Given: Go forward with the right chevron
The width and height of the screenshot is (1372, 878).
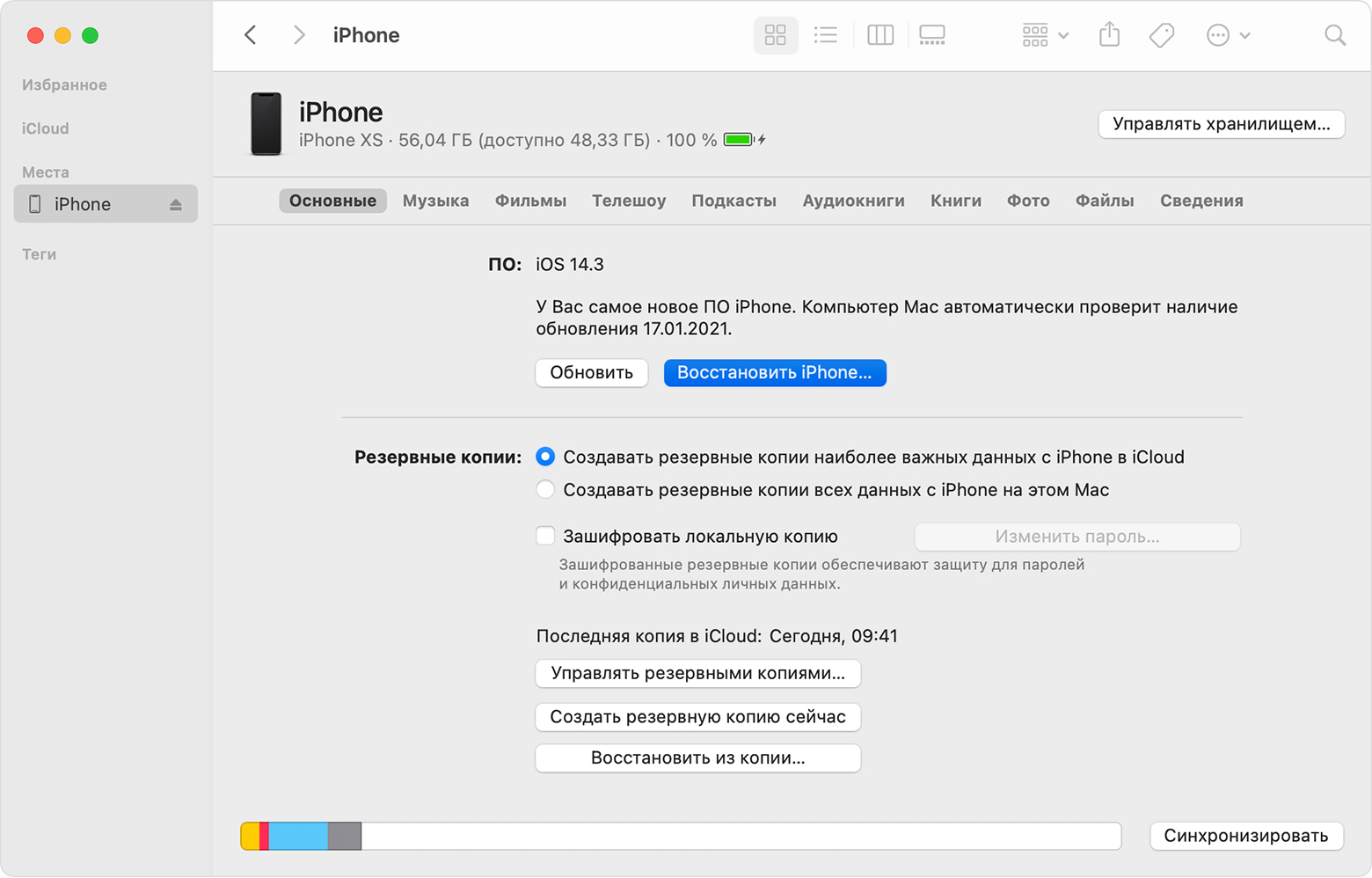Looking at the screenshot, I should (x=299, y=35).
